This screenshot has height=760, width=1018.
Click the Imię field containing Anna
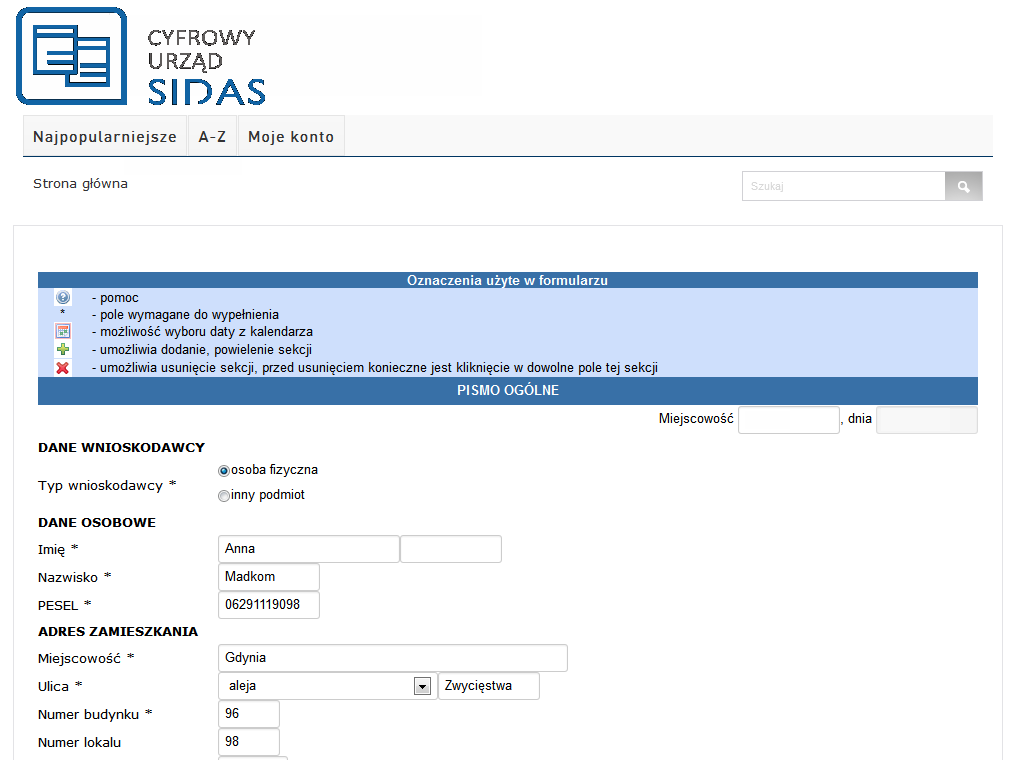pyautogui.click(x=308, y=549)
